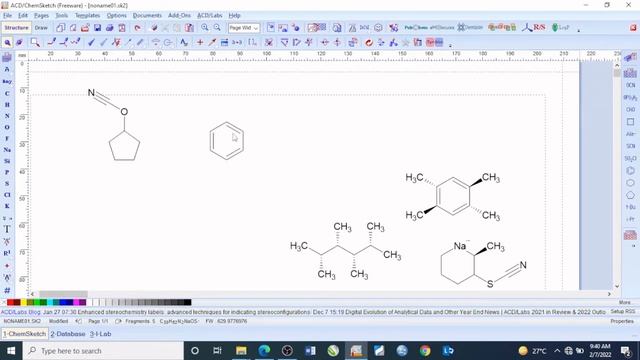640x360 pixels.
Task: Open the ACD/Labs Blog link
Action: pyautogui.click(x=21, y=312)
